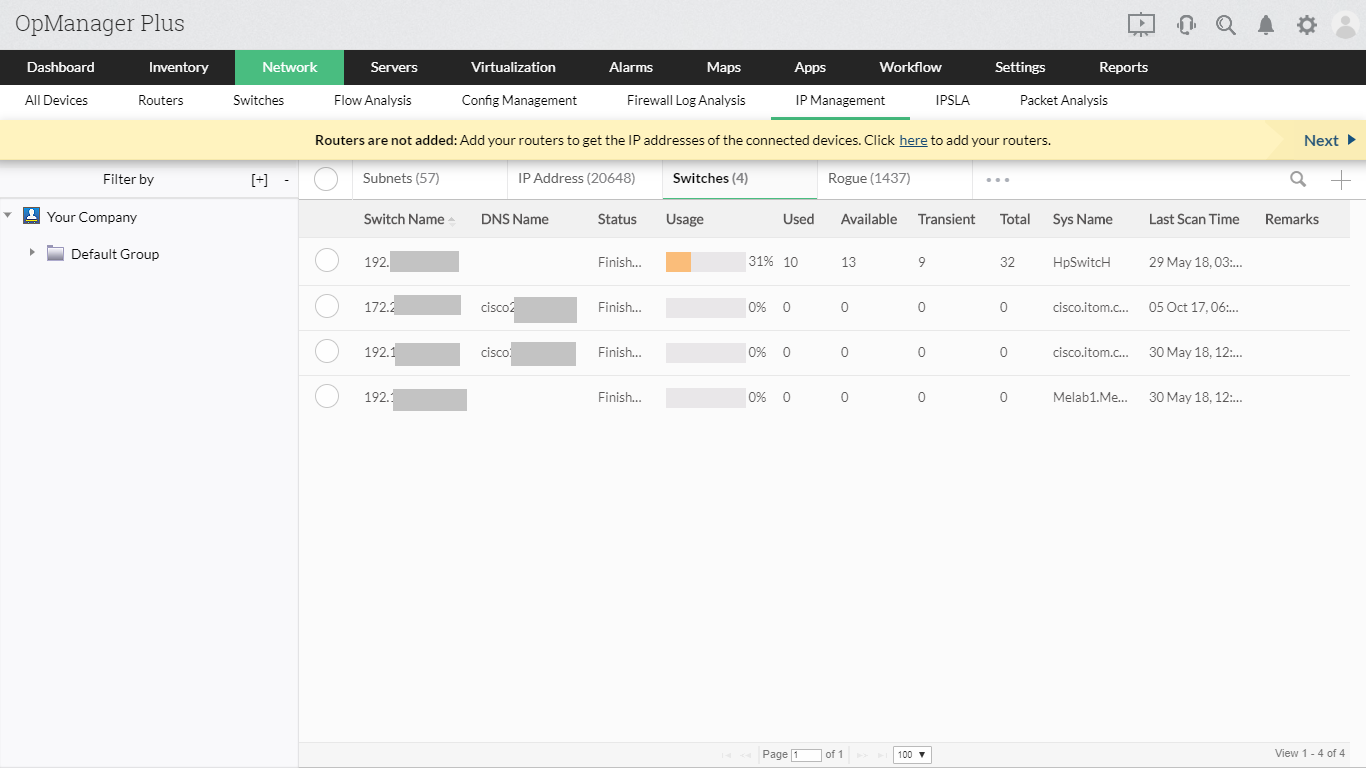Click the Your Company organization icon
1366x768 pixels.
(x=31, y=216)
